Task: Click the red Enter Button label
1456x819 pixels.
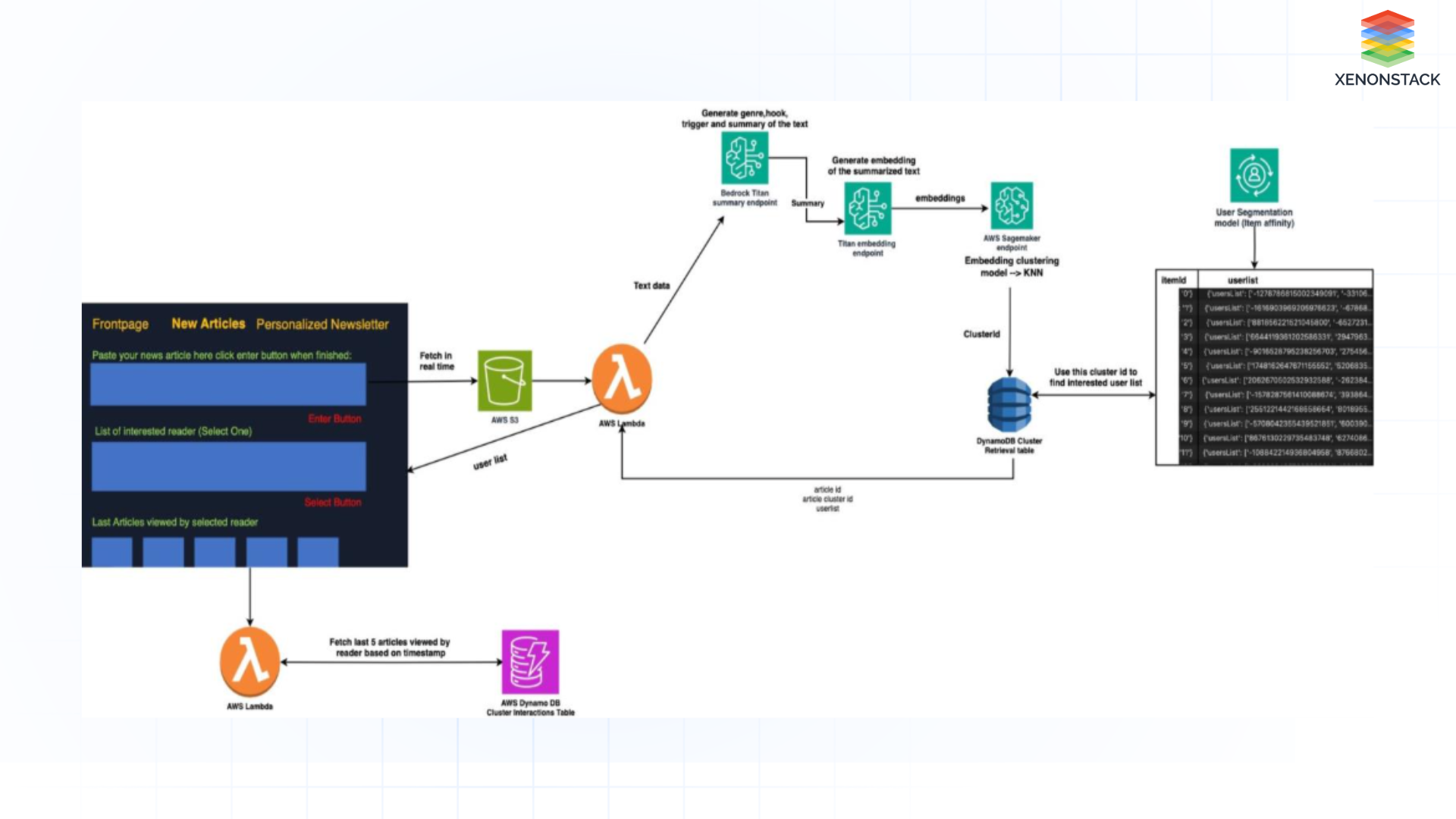Action: pos(334,419)
